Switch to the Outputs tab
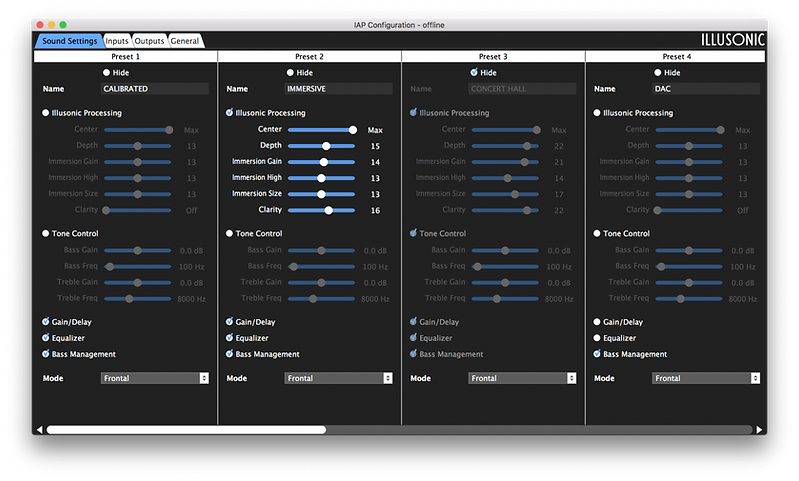799x481 pixels. pyautogui.click(x=149, y=41)
